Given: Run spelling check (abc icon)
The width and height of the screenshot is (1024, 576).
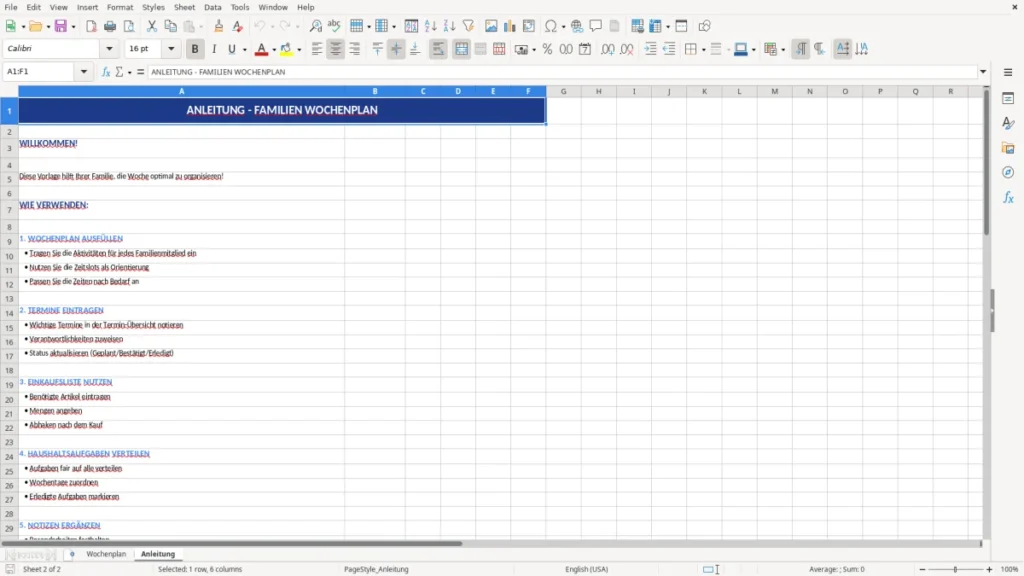Looking at the screenshot, I should (334, 26).
